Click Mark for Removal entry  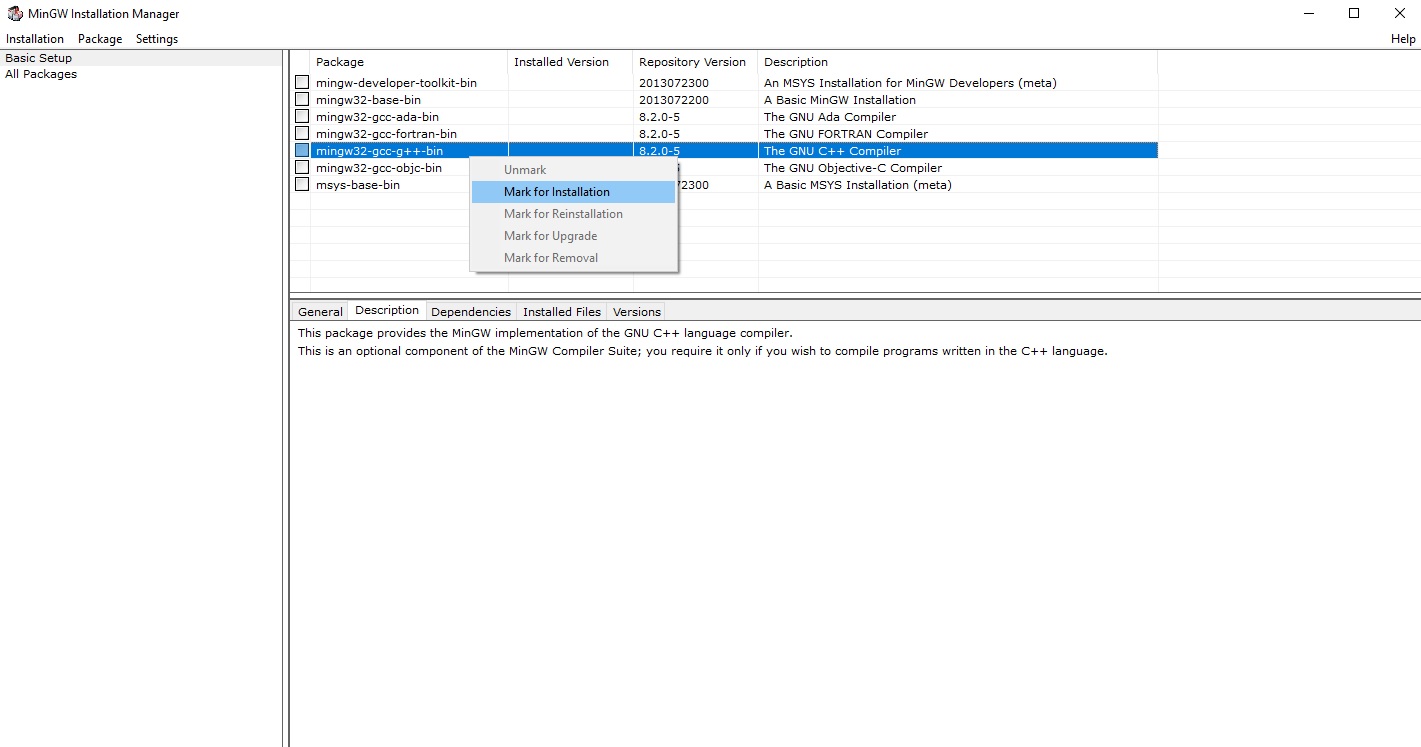[x=574, y=258]
